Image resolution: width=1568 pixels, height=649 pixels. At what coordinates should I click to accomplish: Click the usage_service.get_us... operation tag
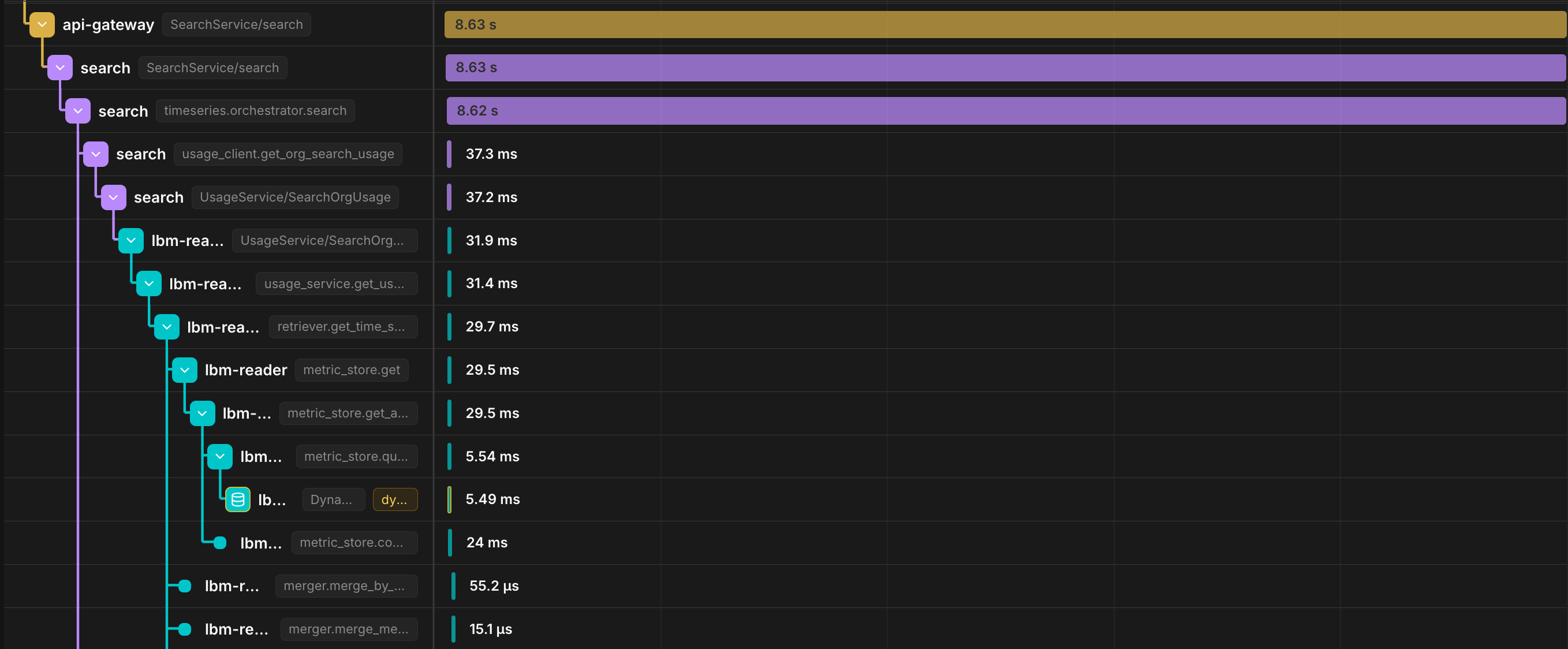pos(337,284)
